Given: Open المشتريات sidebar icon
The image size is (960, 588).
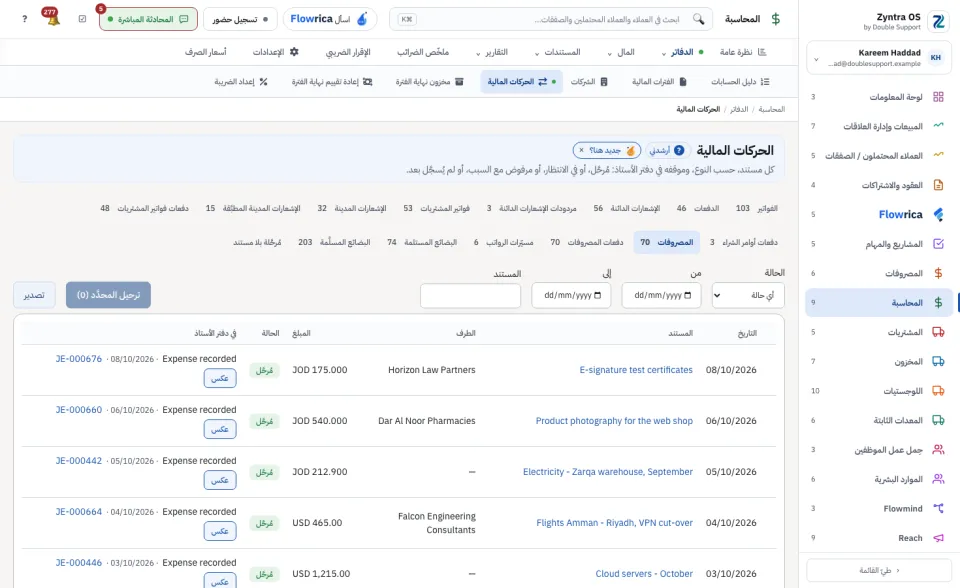Looking at the screenshot, I should pos(938,332).
